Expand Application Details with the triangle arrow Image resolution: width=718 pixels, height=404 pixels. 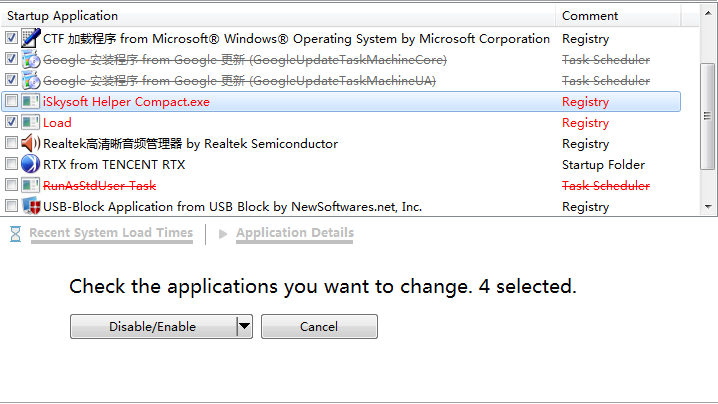coord(223,233)
